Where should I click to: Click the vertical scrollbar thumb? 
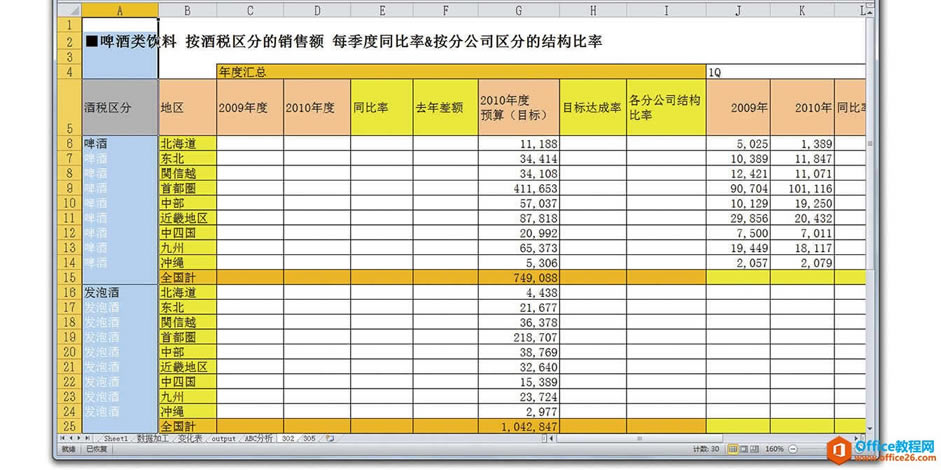click(x=870, y=144)
